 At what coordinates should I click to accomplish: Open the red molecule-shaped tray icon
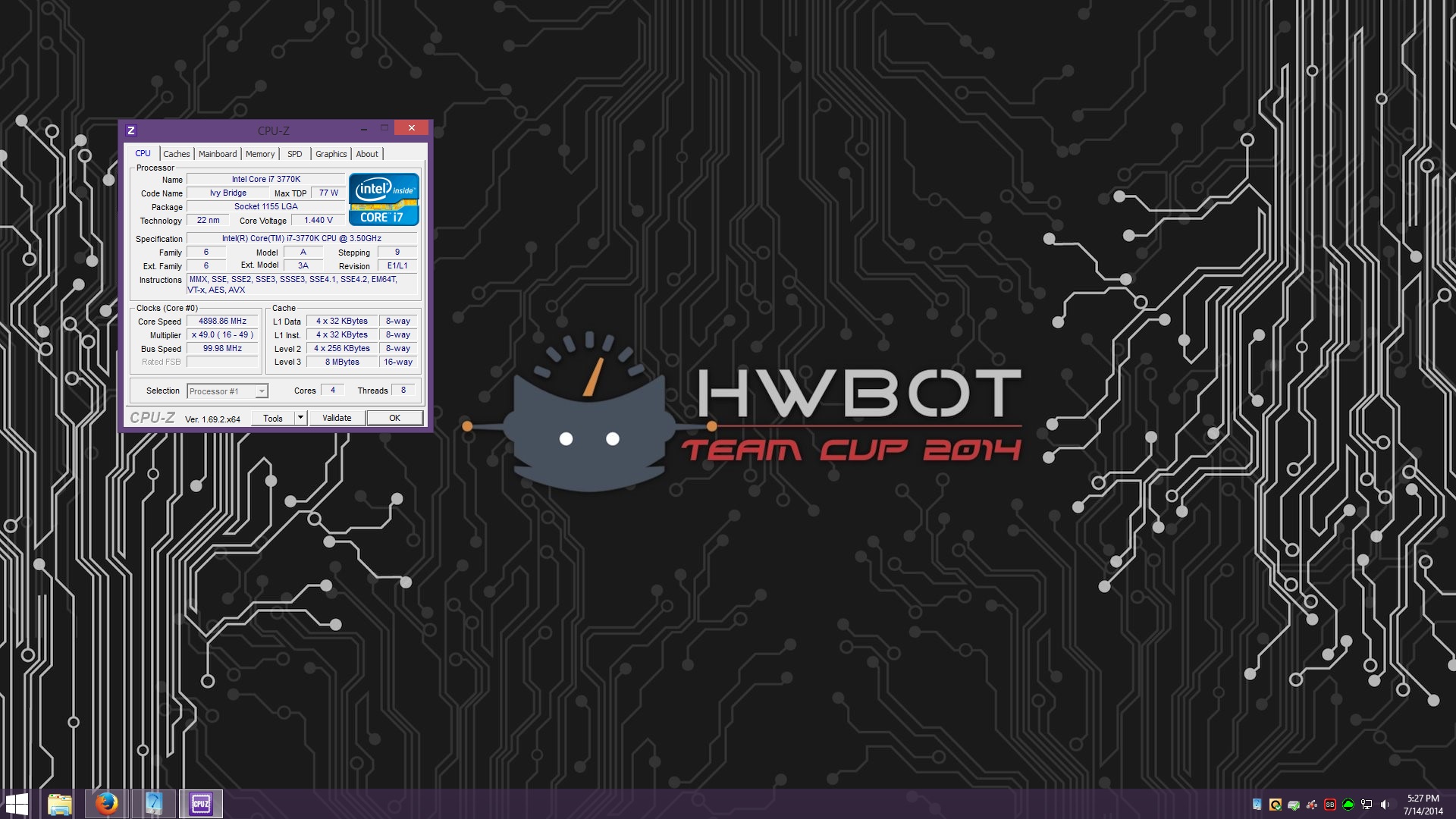[x=1312, y=805]
